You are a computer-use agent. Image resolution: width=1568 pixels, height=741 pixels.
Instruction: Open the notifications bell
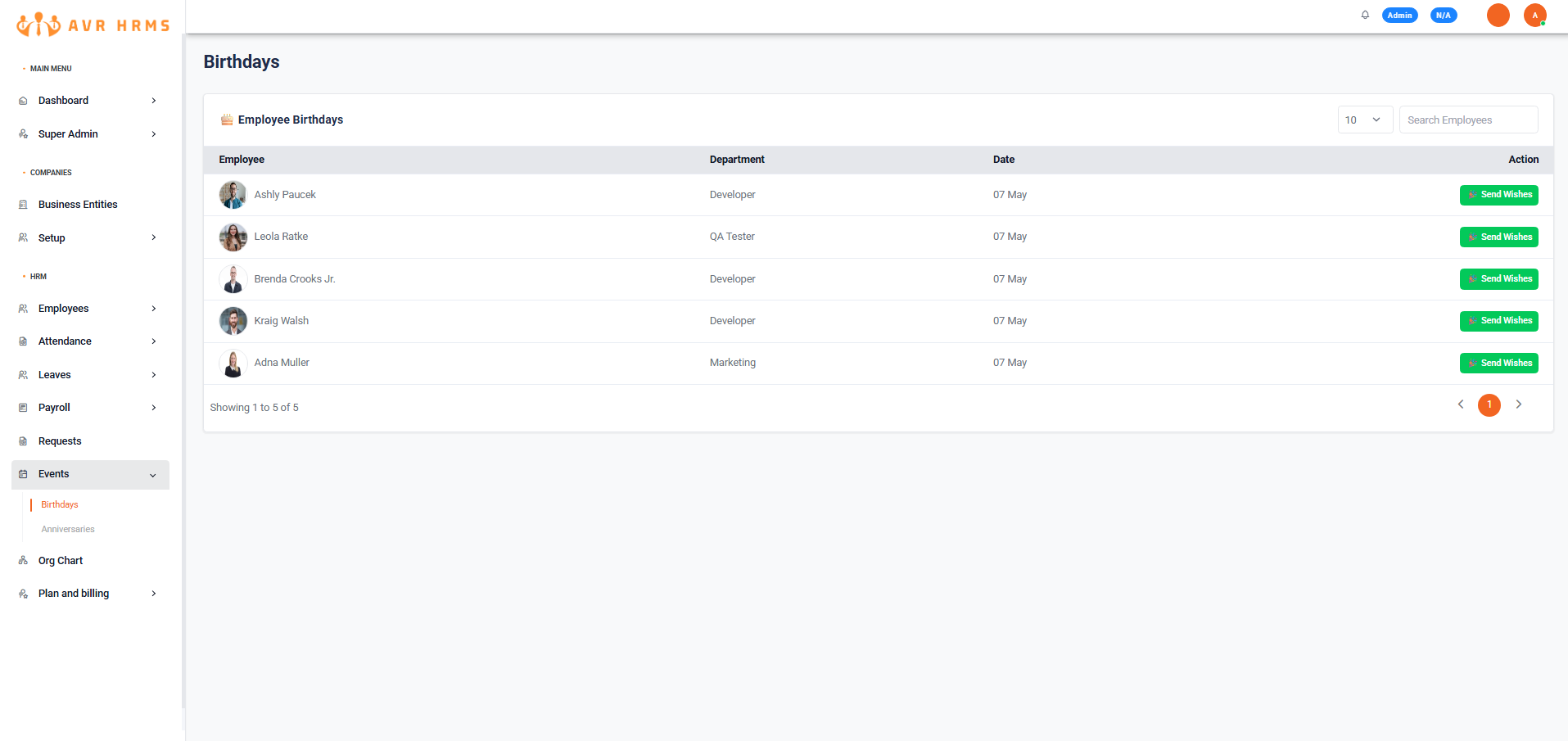[1365, 15]
